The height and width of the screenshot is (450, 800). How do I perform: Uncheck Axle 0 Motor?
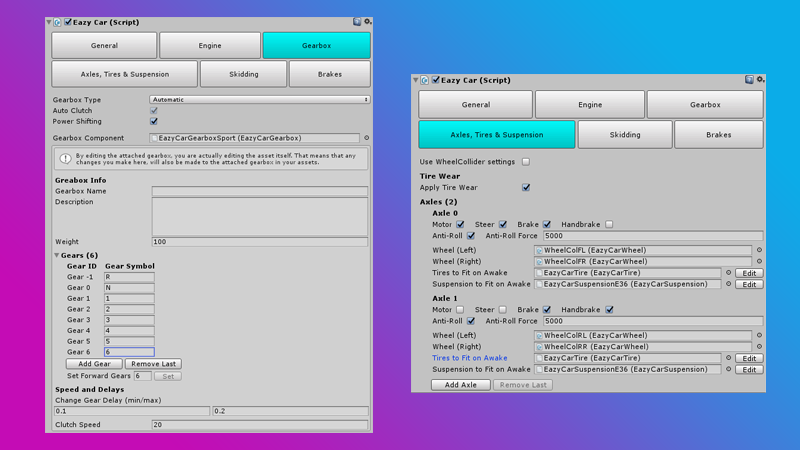(x=460, y=224)
